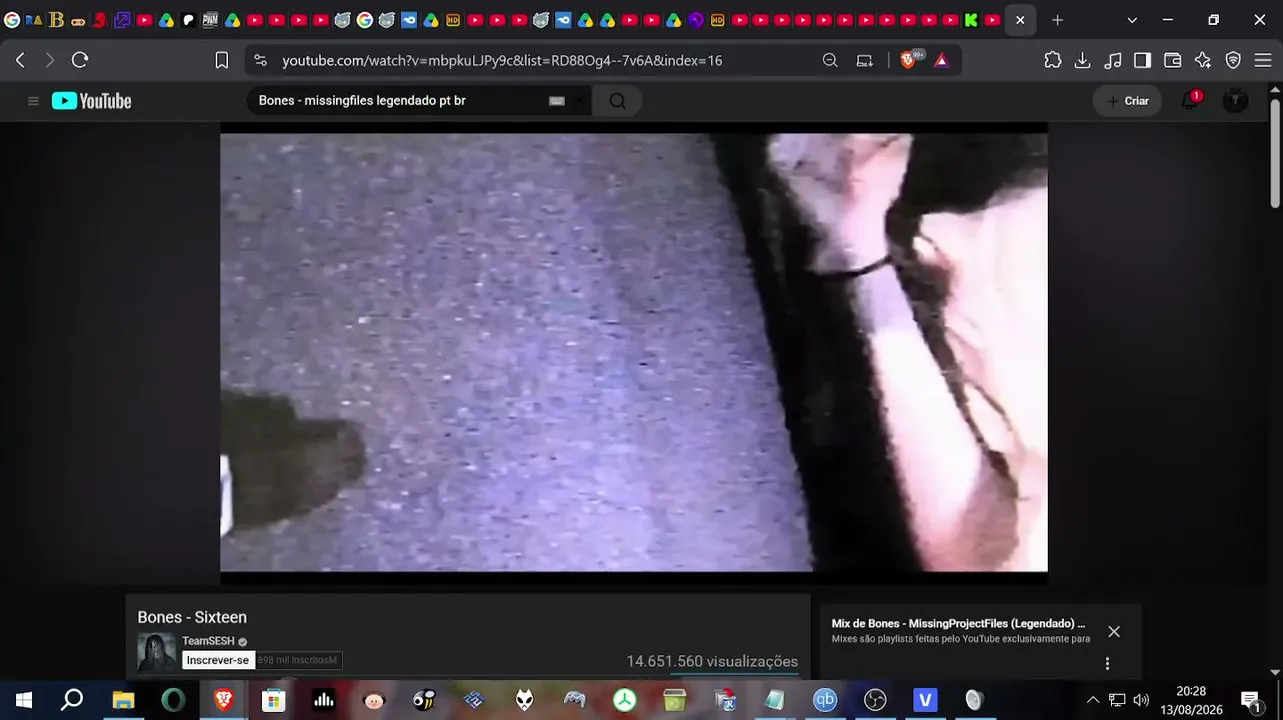Screen dimensions: 1283x720
Task: Open the on-screen keyboard in search box
Action: (x=557, y=101)
